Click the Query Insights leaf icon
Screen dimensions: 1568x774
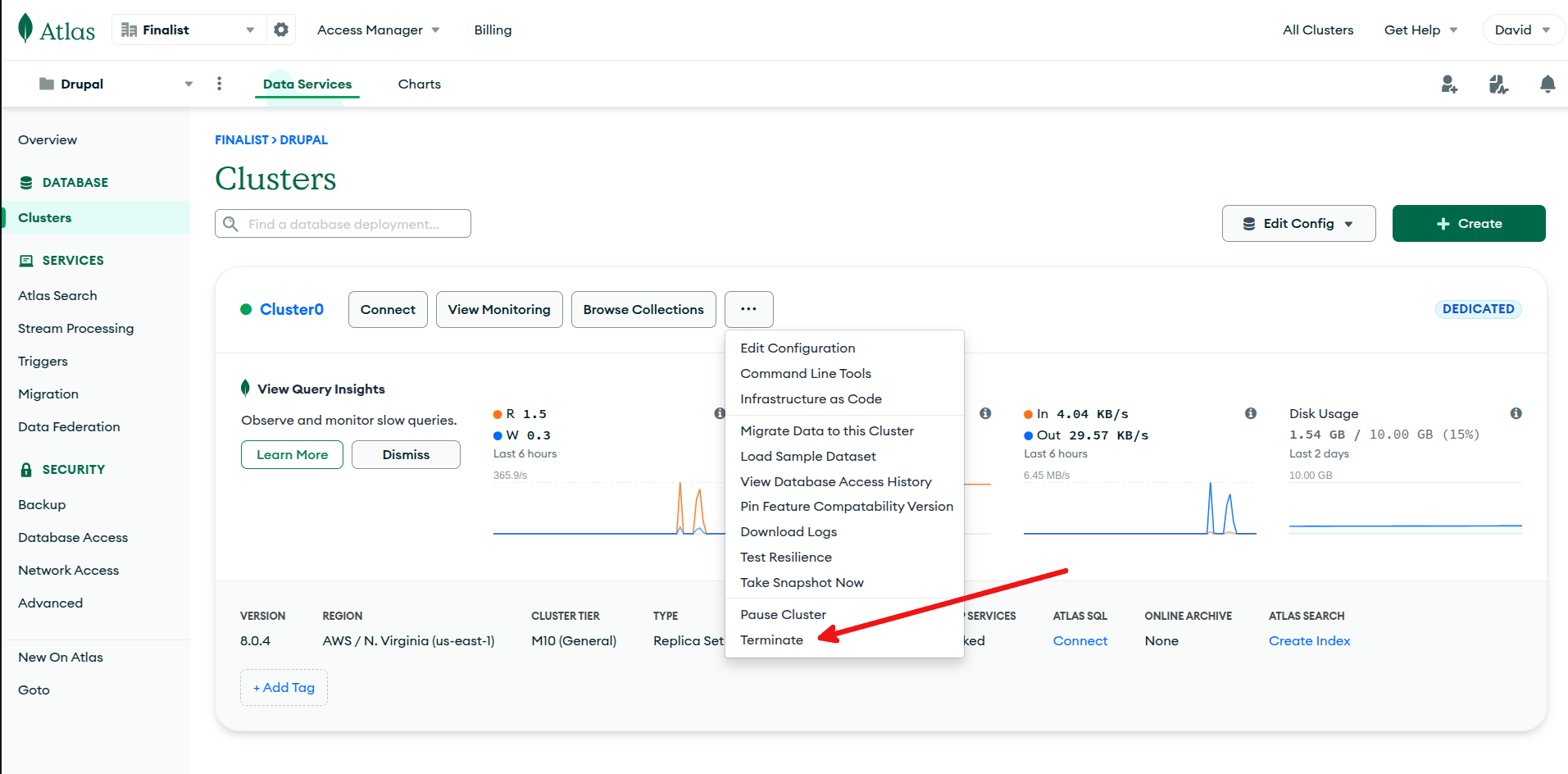pyautogui.click(x=245, y=388)
